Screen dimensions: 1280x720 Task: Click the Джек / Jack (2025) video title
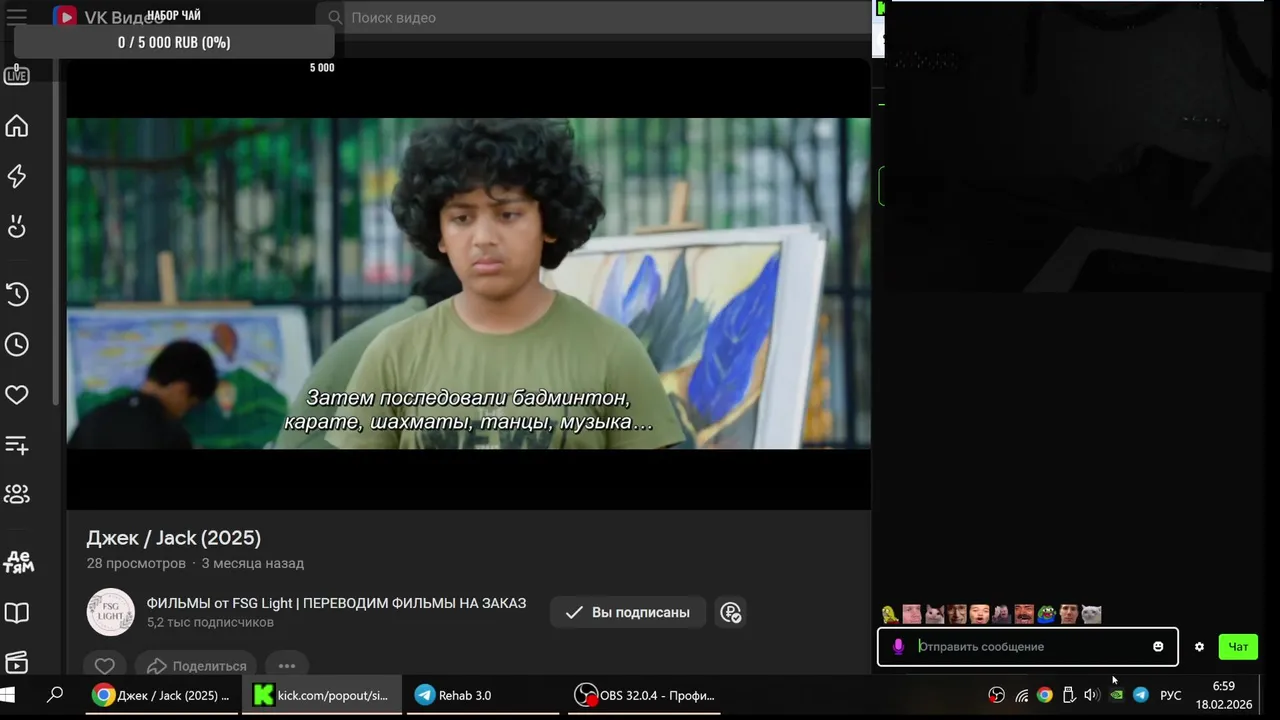pos(173,538)
